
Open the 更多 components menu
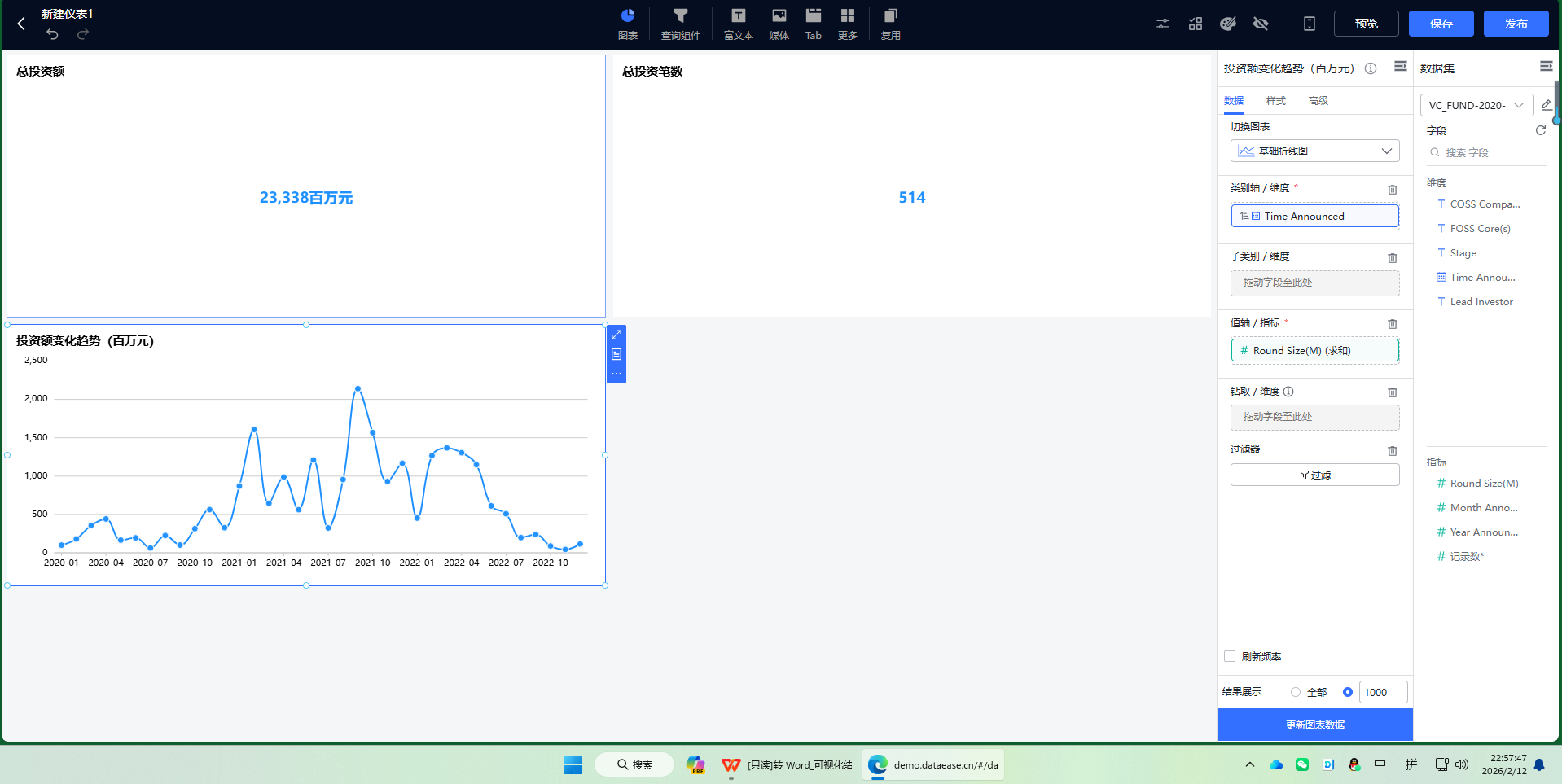(848, 24)
